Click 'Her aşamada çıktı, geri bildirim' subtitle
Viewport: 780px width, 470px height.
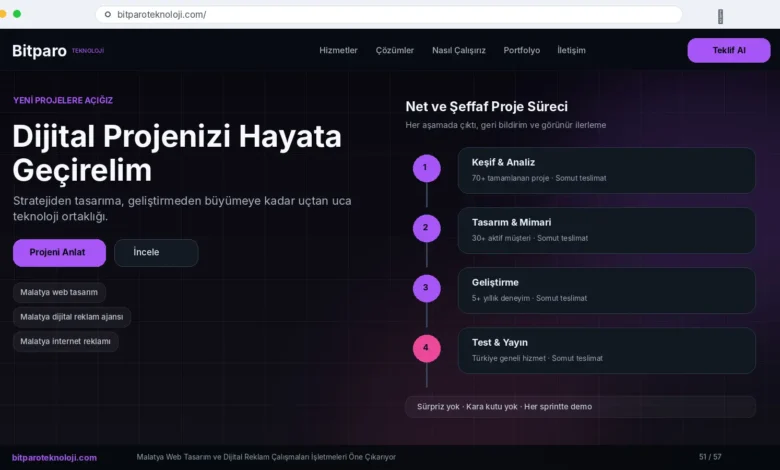pos(505,125)
